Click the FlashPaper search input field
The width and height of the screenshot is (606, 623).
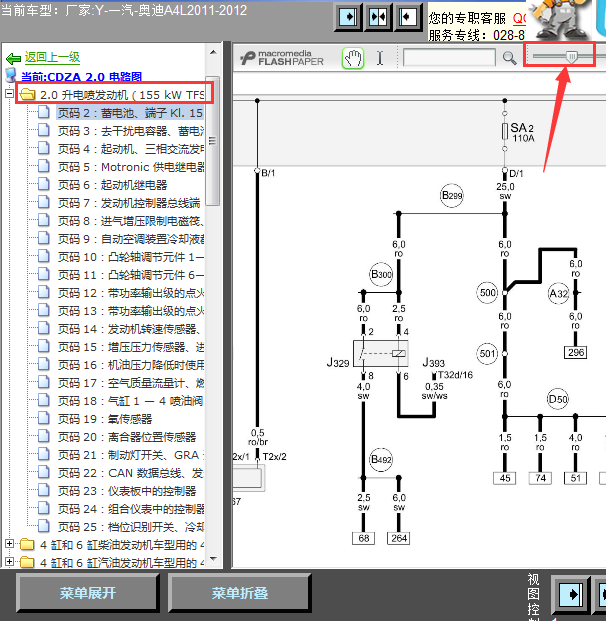tap(449, 58)
